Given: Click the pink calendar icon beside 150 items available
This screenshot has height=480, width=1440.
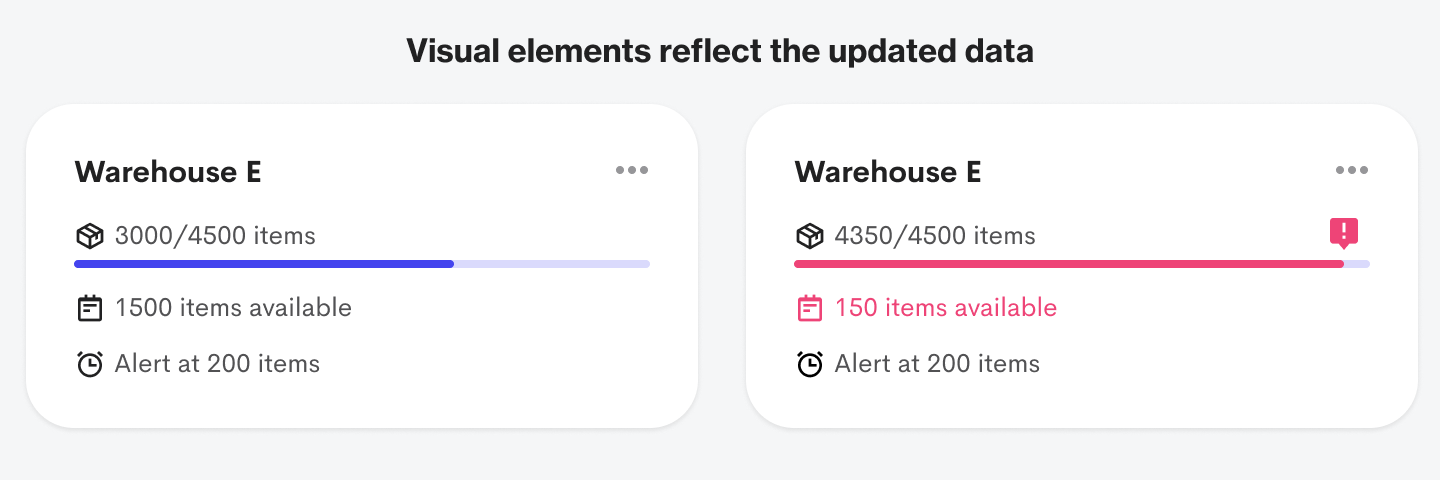Looking at the screenshot, I should [810, 308].
